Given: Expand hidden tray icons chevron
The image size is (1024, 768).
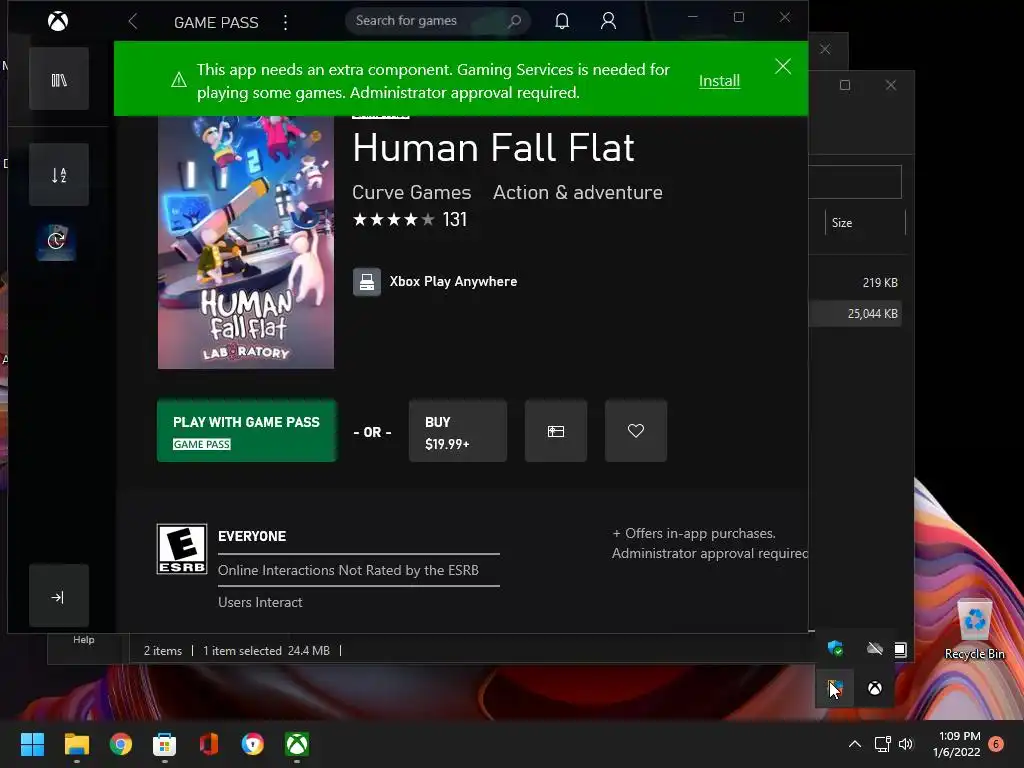Looking at the screenshot, I should tap(854, 744).
